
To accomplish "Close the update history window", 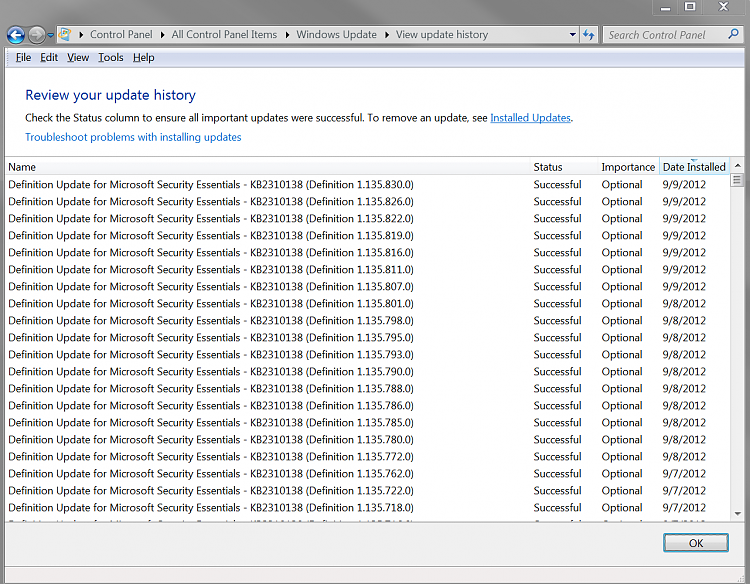I will click(x=723, y=7).
